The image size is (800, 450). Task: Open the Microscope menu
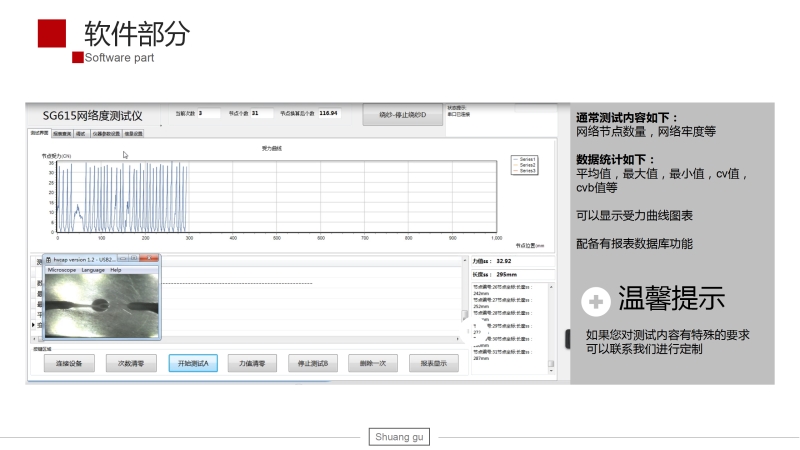pos(61,270)
